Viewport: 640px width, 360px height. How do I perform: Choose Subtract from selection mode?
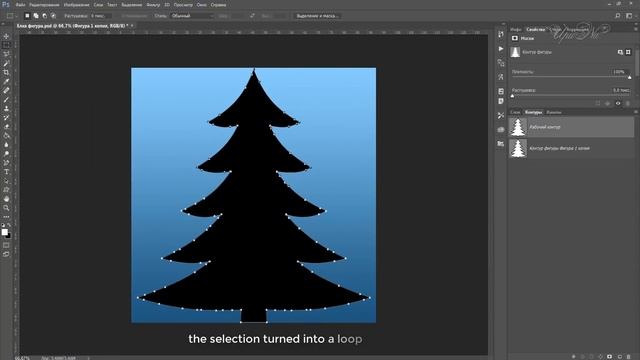click(x=44, y=16)
